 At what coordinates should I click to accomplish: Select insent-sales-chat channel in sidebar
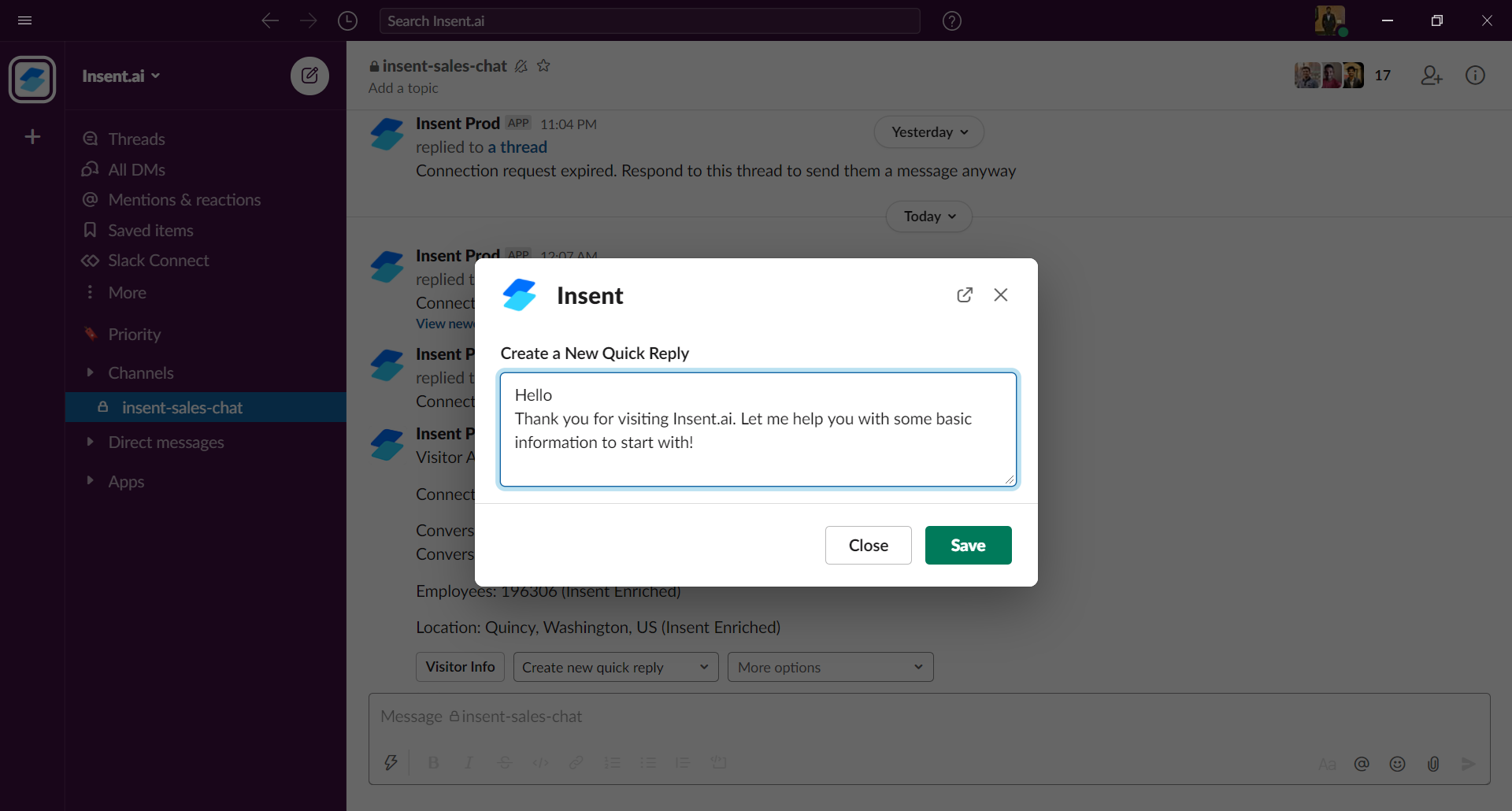[x=206, y=407]
